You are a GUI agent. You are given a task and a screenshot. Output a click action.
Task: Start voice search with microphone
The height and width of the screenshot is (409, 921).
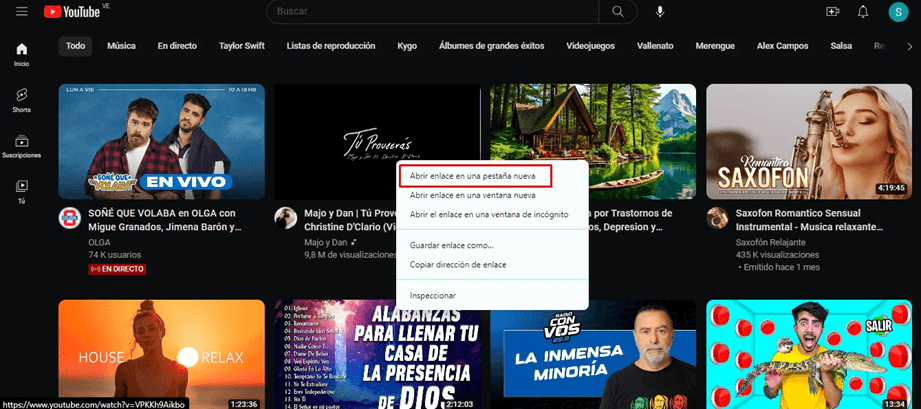[x=661, y=11]
